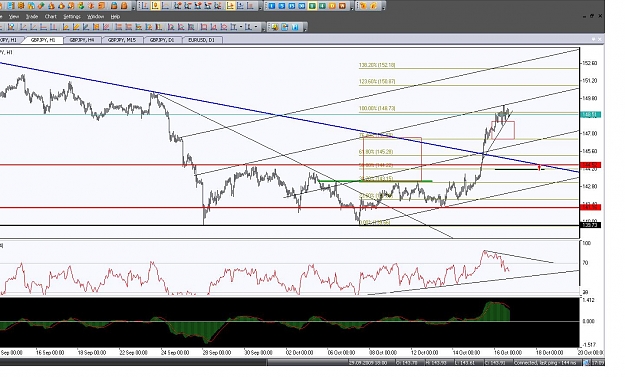The image size is (625, 377).
Task: Click the orange square drawing tool icon
Action: [x=96, y=27]
